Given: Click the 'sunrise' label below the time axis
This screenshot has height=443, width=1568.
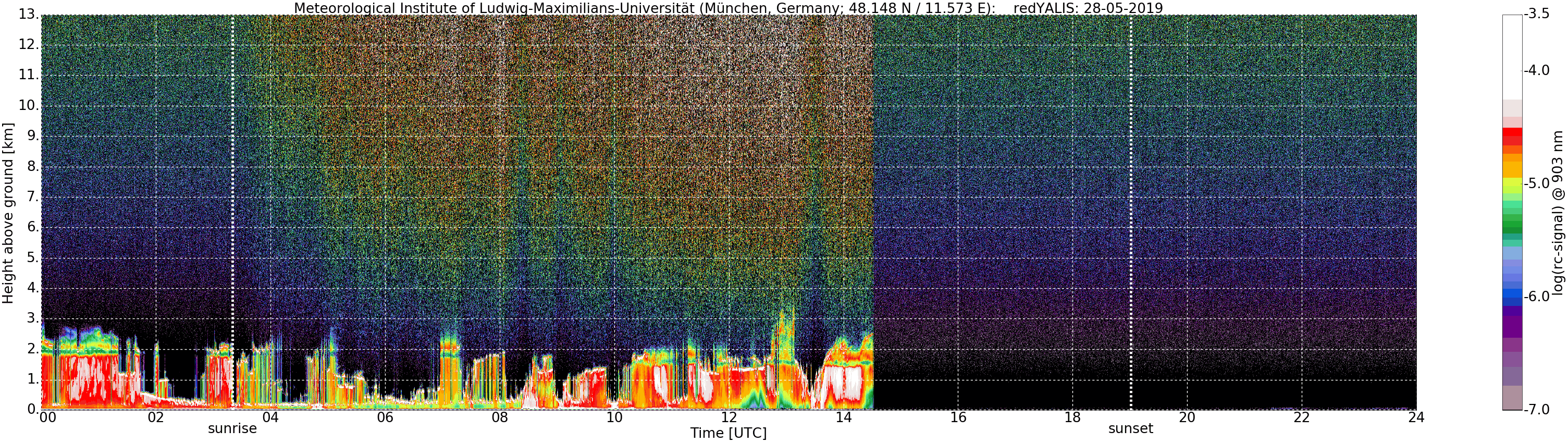Looking at the screenshot, I should coord(232,428).
